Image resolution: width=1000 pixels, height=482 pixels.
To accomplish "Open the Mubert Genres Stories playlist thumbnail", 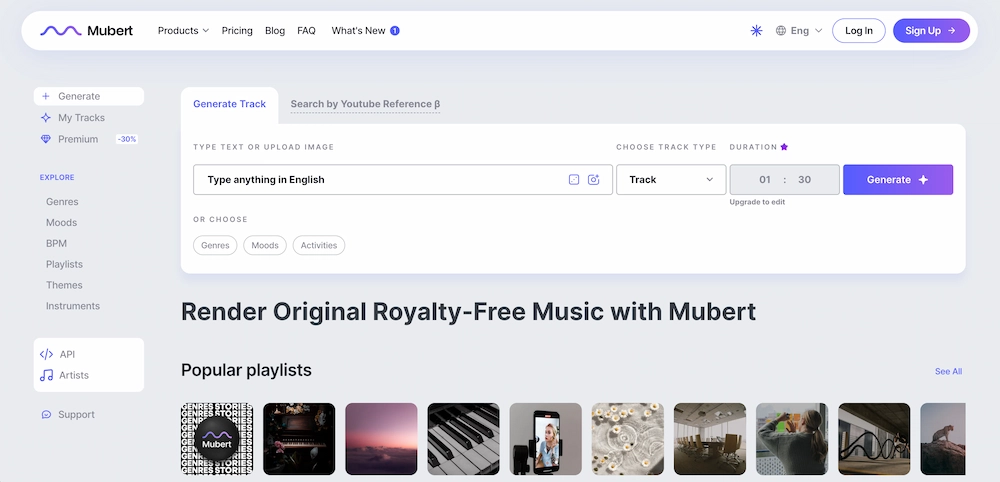I will coord(217,439).
